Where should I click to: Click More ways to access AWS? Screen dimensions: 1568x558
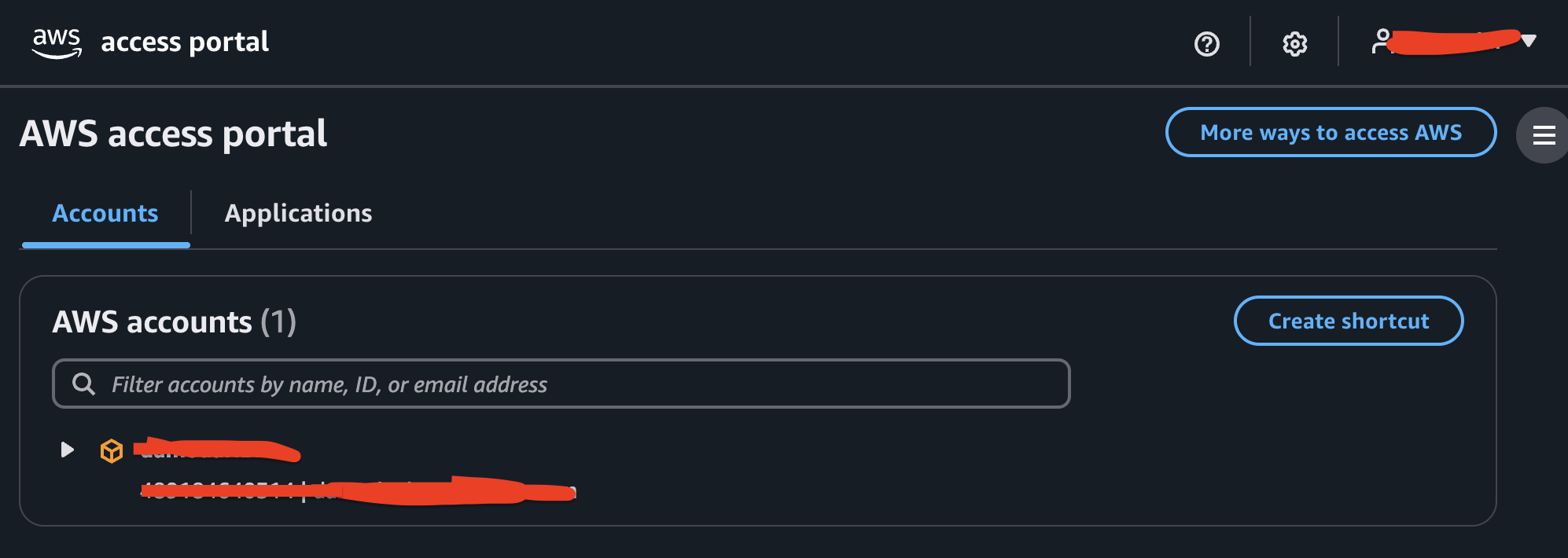coord(1331,133)
